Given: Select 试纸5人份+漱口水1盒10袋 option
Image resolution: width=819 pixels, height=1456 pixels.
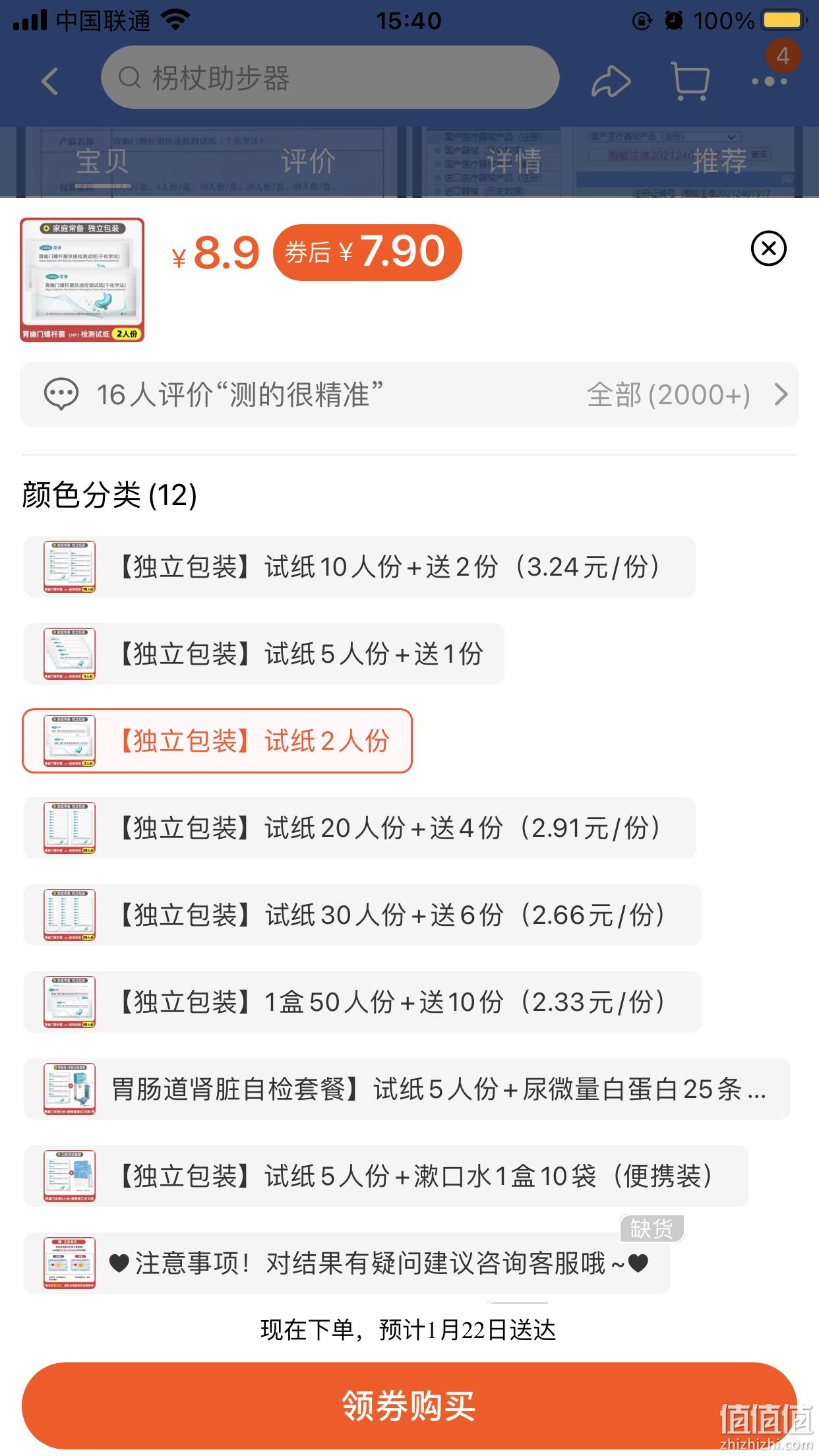Looking at the screenshot, I should [x=386, y=1176].
